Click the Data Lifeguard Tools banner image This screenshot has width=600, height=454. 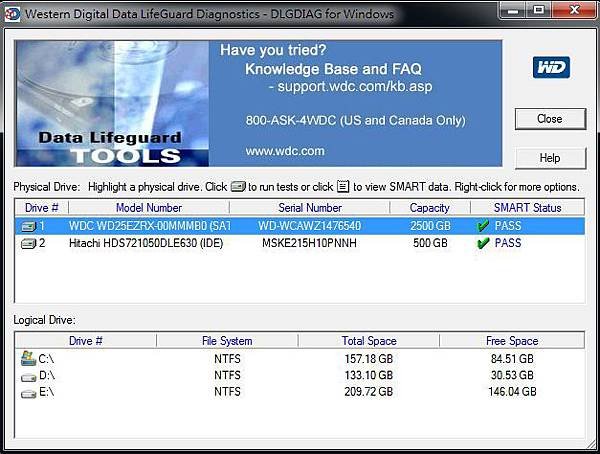pos(112,103)
